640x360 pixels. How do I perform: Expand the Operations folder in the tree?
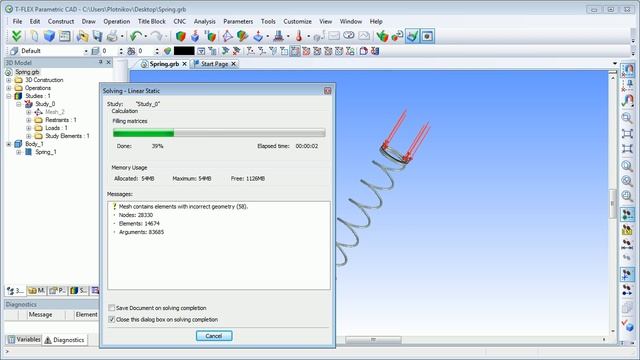[x=9, y=88]
